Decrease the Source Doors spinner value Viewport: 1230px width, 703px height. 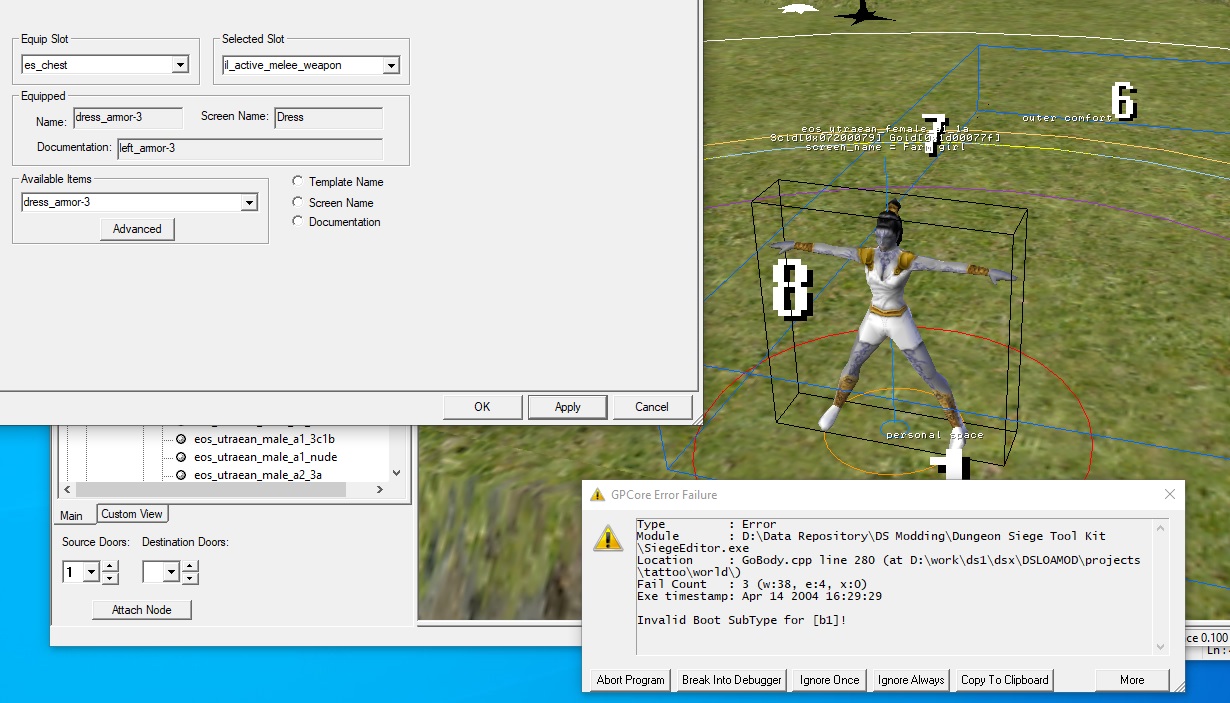[x=110, y=579]
